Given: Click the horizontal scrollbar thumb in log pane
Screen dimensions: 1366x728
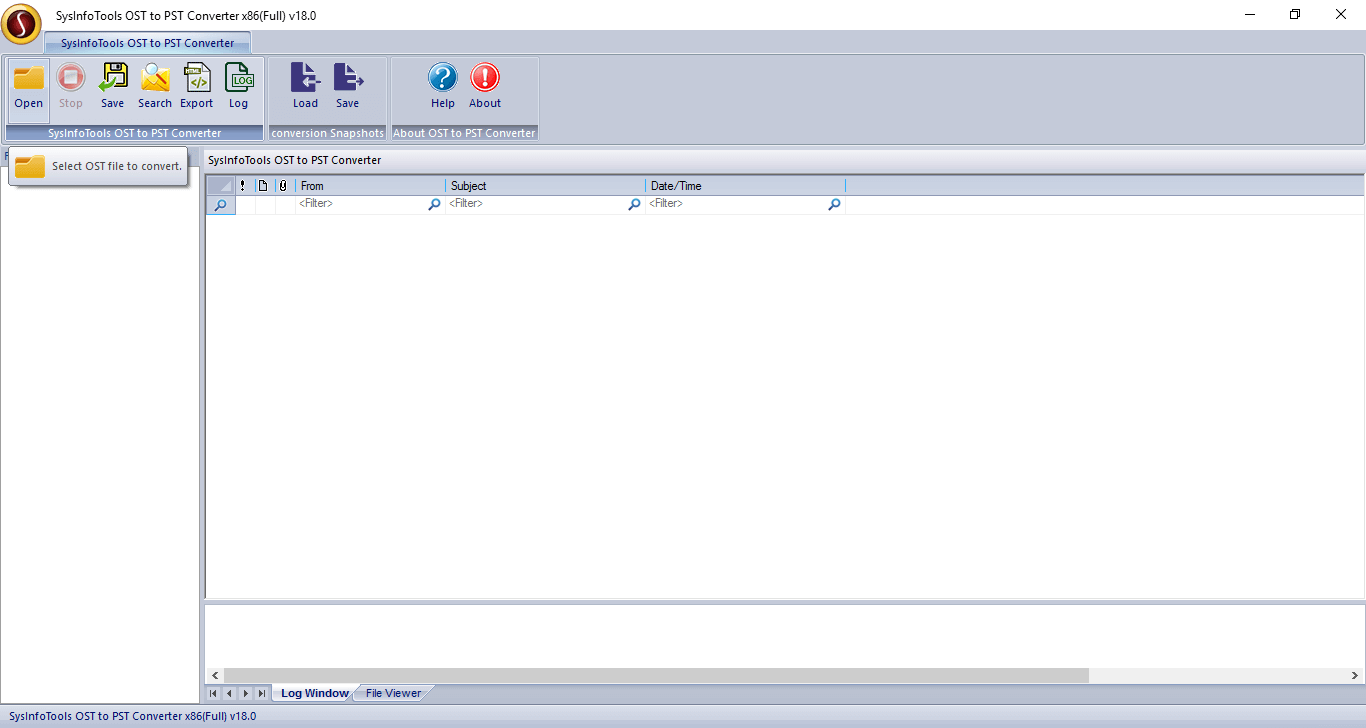Looking at the screenshot, I should (656, 676).
